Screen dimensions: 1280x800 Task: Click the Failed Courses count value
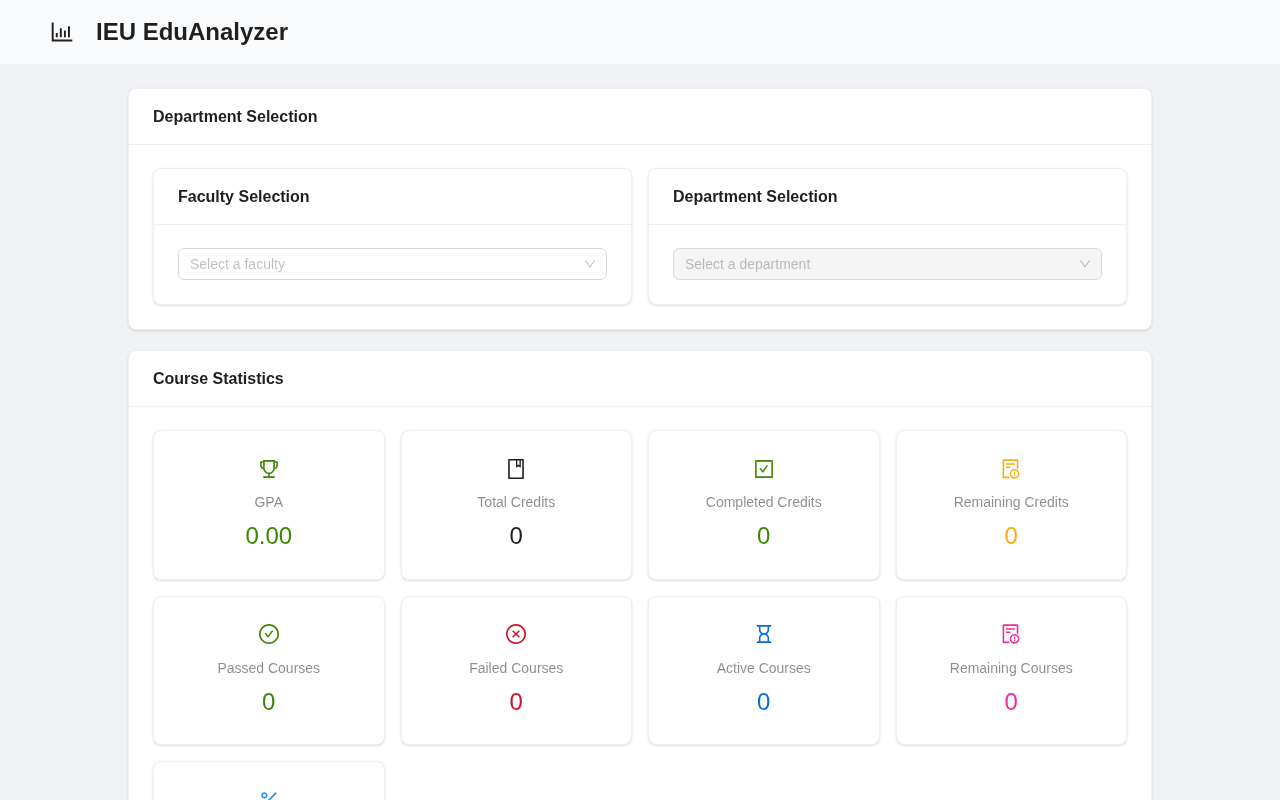(x=516, y=702)
